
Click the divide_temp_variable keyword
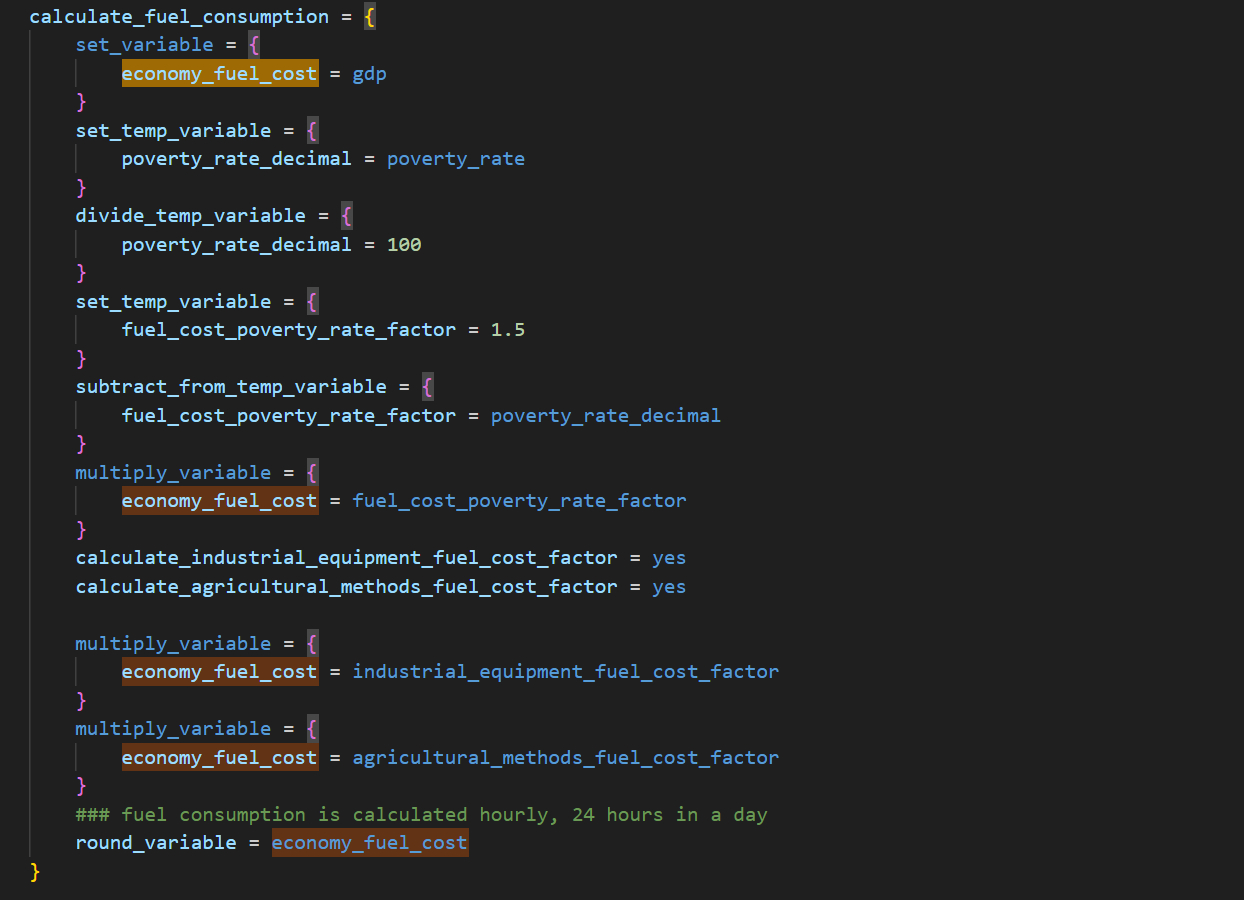(x=191, y=216)
